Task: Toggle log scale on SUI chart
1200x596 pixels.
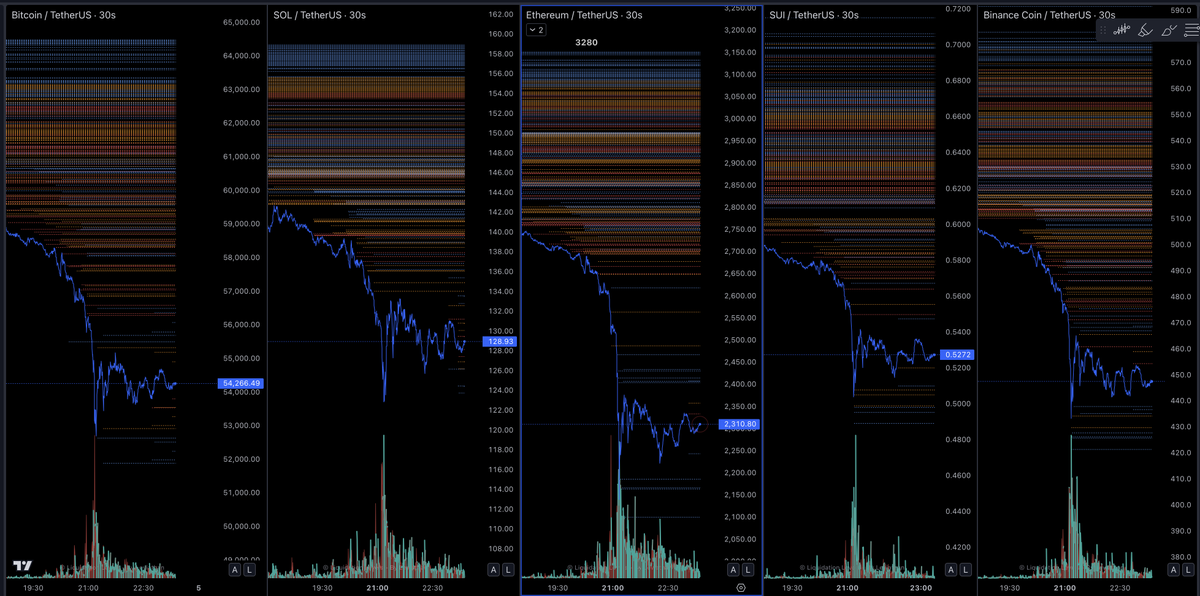Action: pyautogui.click(x=964, y=569)
